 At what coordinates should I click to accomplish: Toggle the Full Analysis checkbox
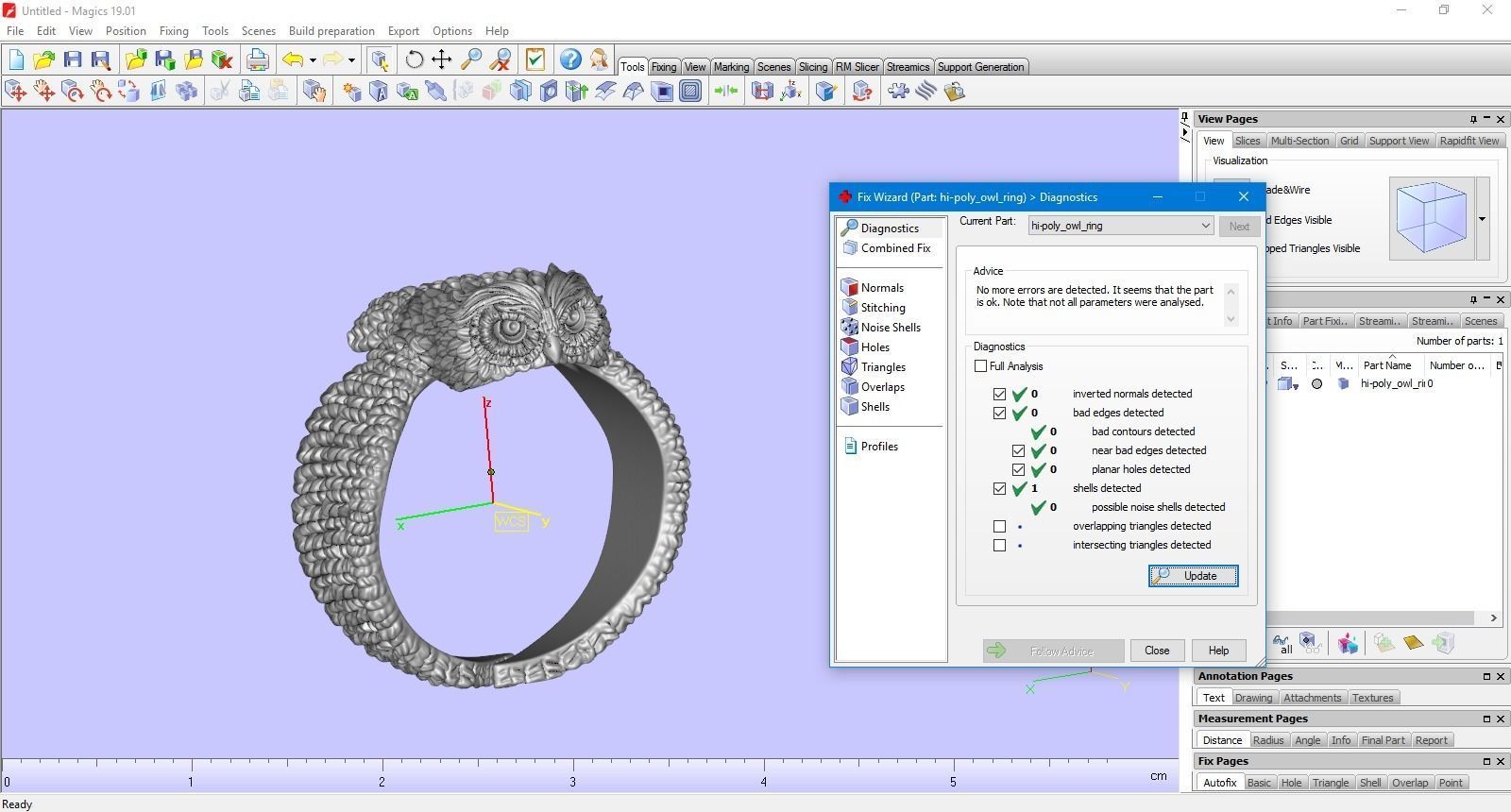click(x=980, y=366)
